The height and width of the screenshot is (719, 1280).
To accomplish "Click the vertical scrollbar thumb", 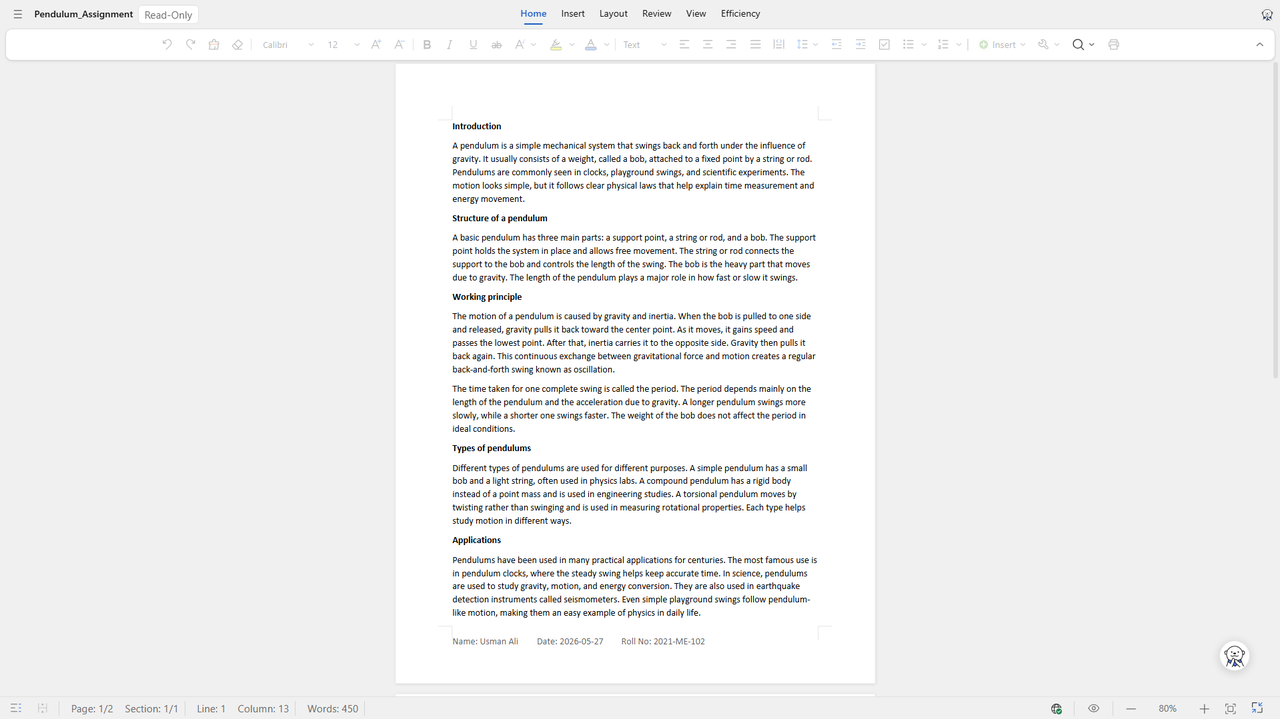I will click(x=1275, y=220).
